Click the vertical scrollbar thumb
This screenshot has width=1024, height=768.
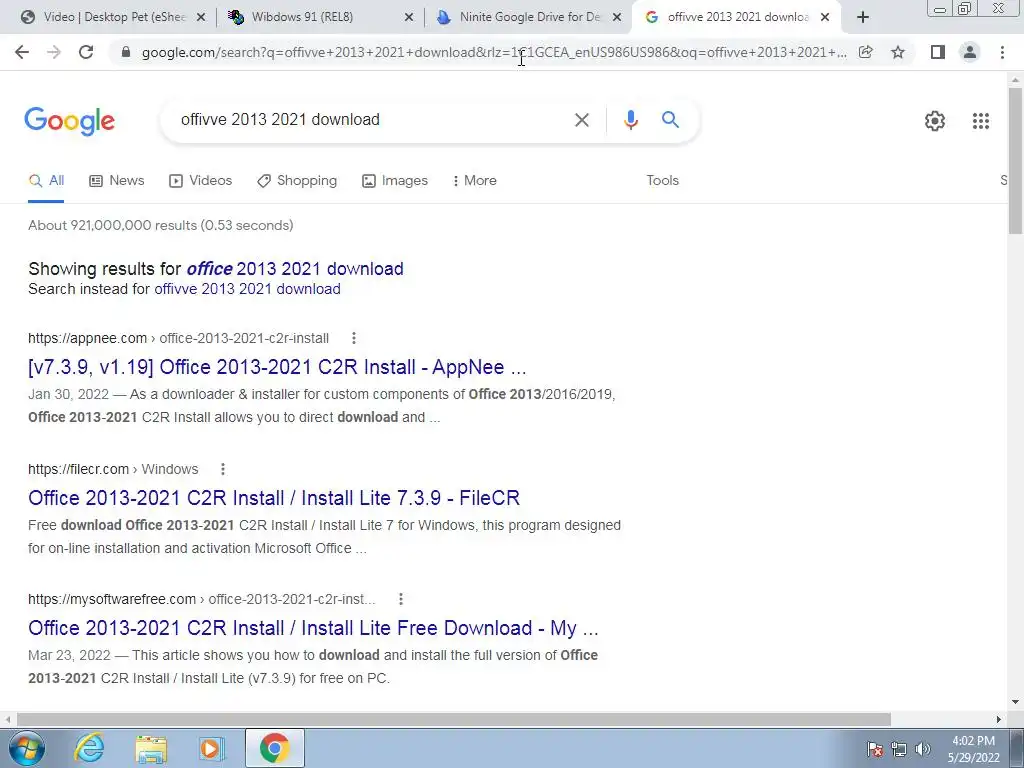click(1016, 160)
